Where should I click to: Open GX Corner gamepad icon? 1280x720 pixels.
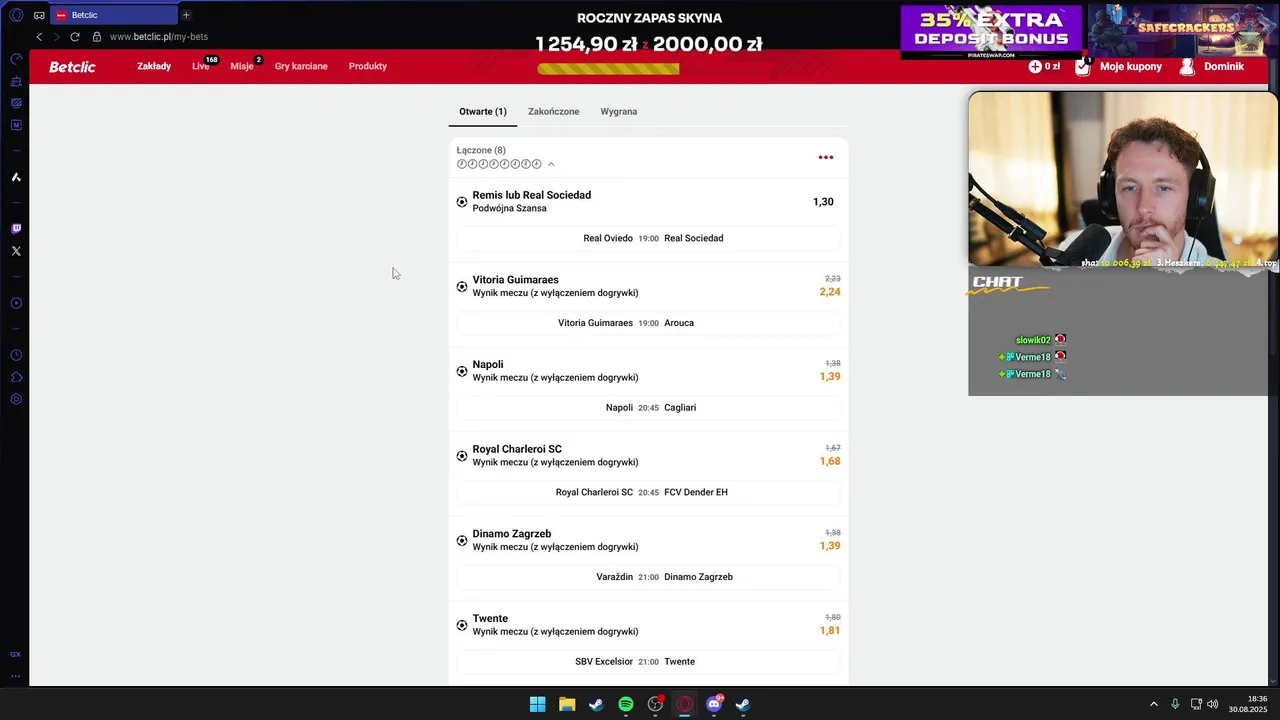39,15
